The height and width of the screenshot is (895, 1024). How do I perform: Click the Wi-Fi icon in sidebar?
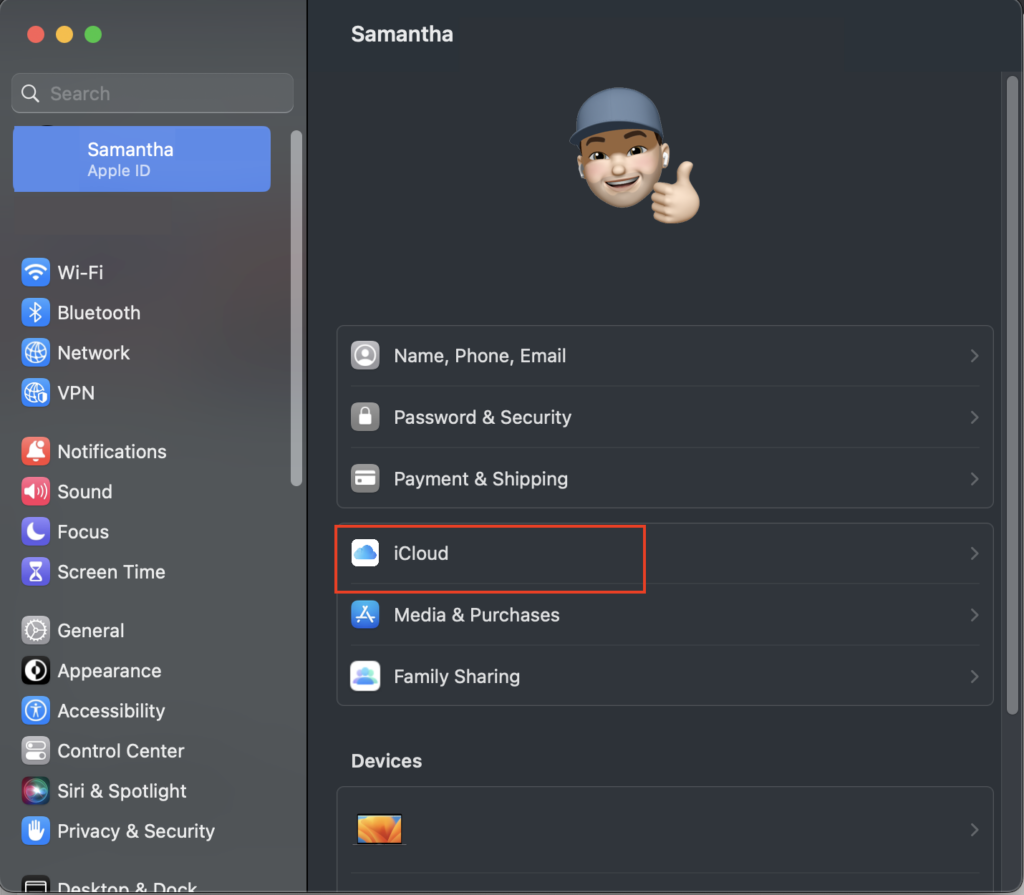[36, 272]
